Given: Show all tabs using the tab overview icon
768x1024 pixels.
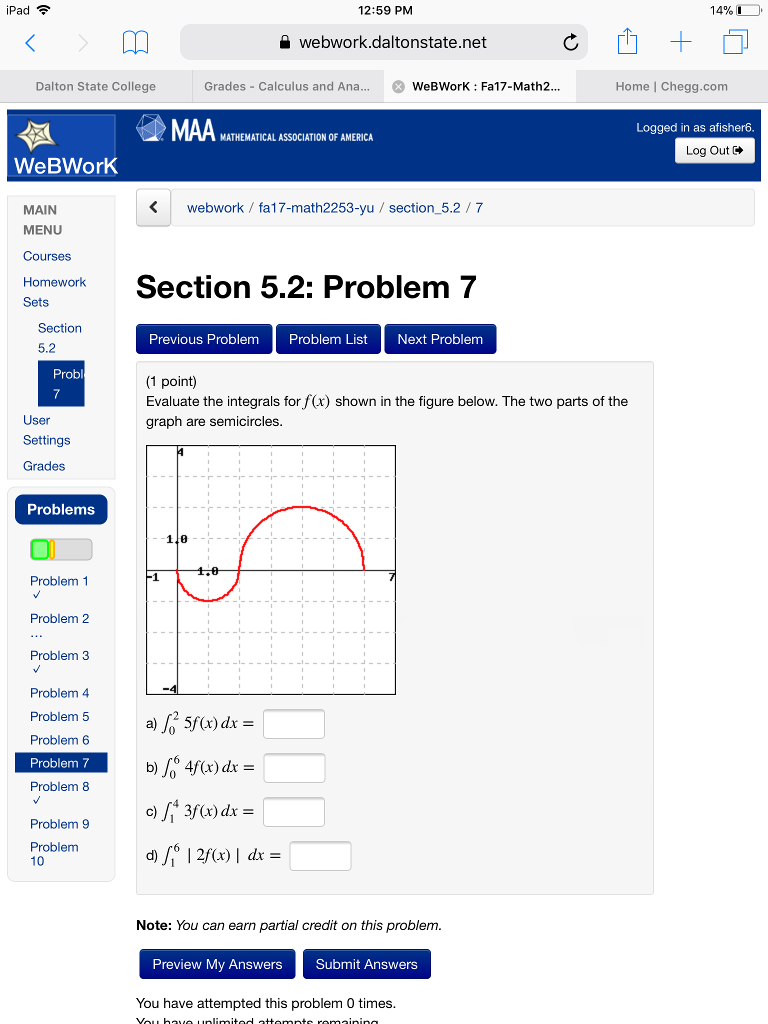Looking at the screenshot, I should point(735,42).
